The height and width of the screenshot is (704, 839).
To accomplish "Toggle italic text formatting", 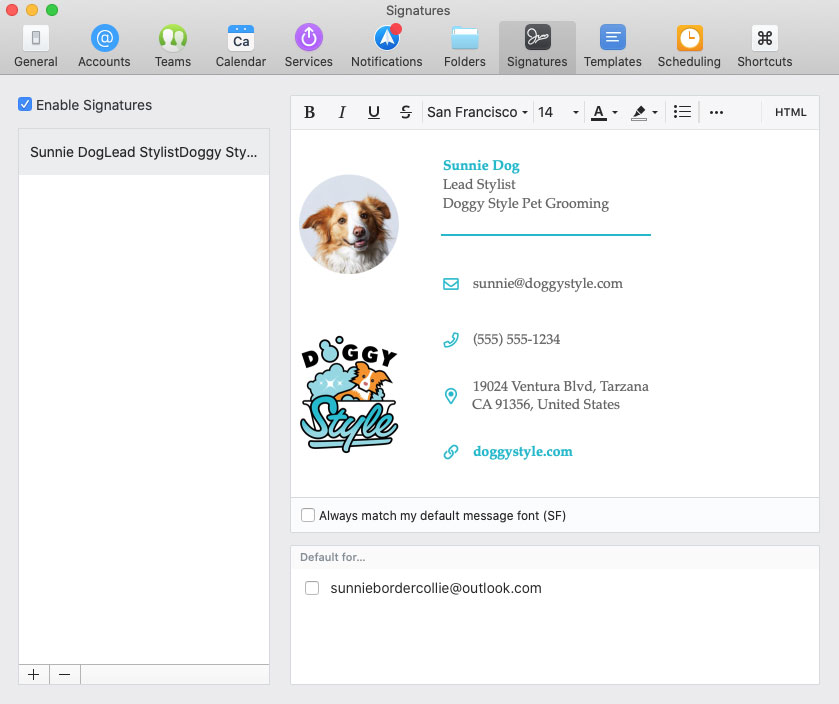I will [342, 112].
